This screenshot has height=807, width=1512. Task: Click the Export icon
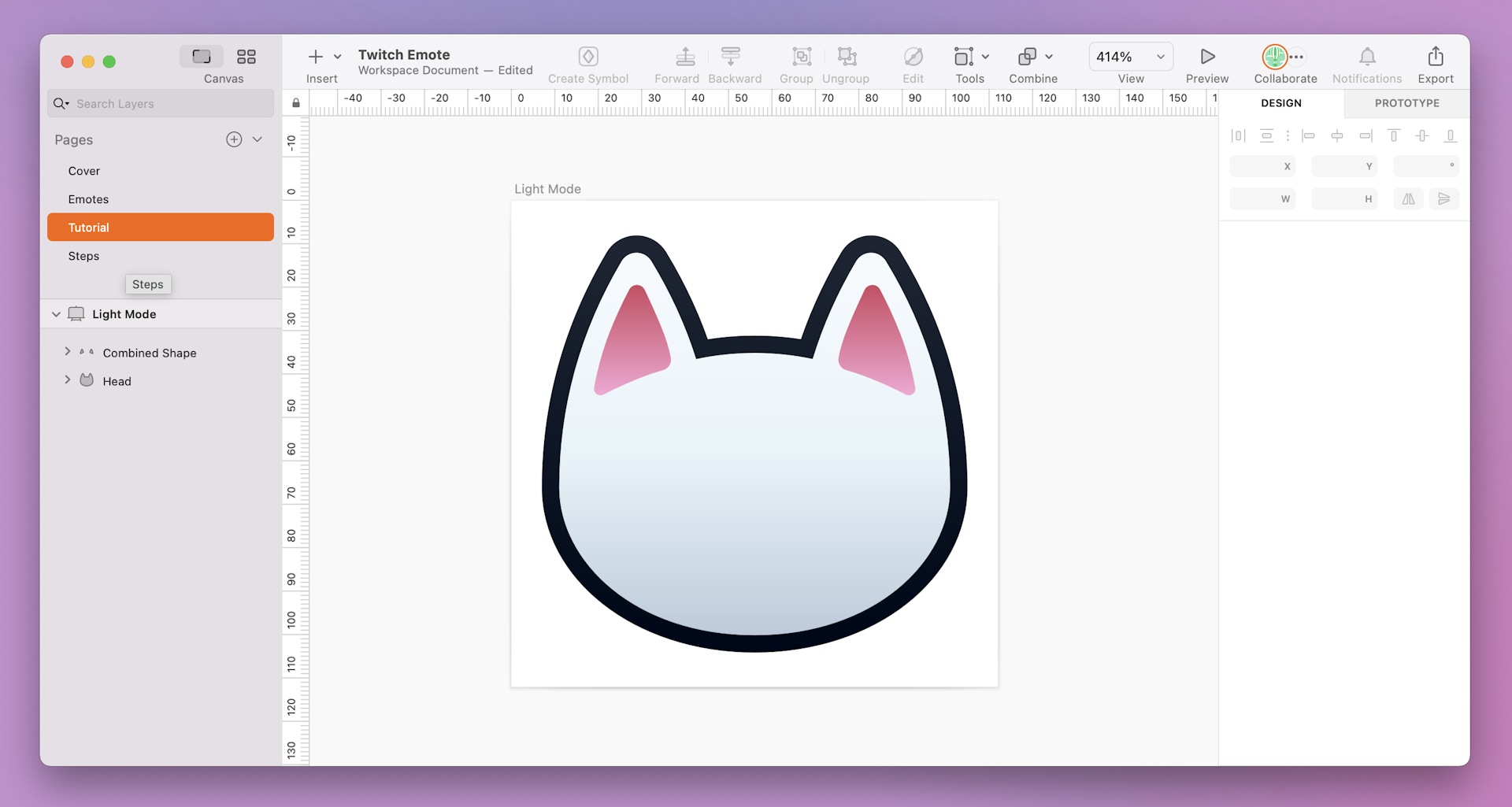click(1435, 57)
